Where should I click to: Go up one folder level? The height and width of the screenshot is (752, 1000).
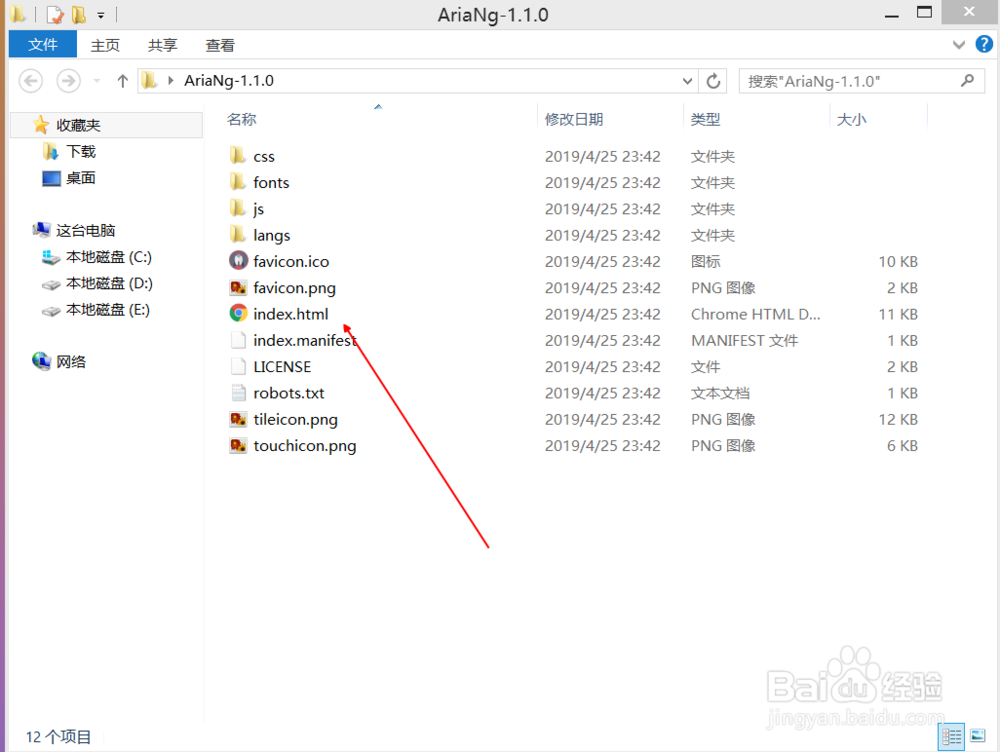point(122,81)
